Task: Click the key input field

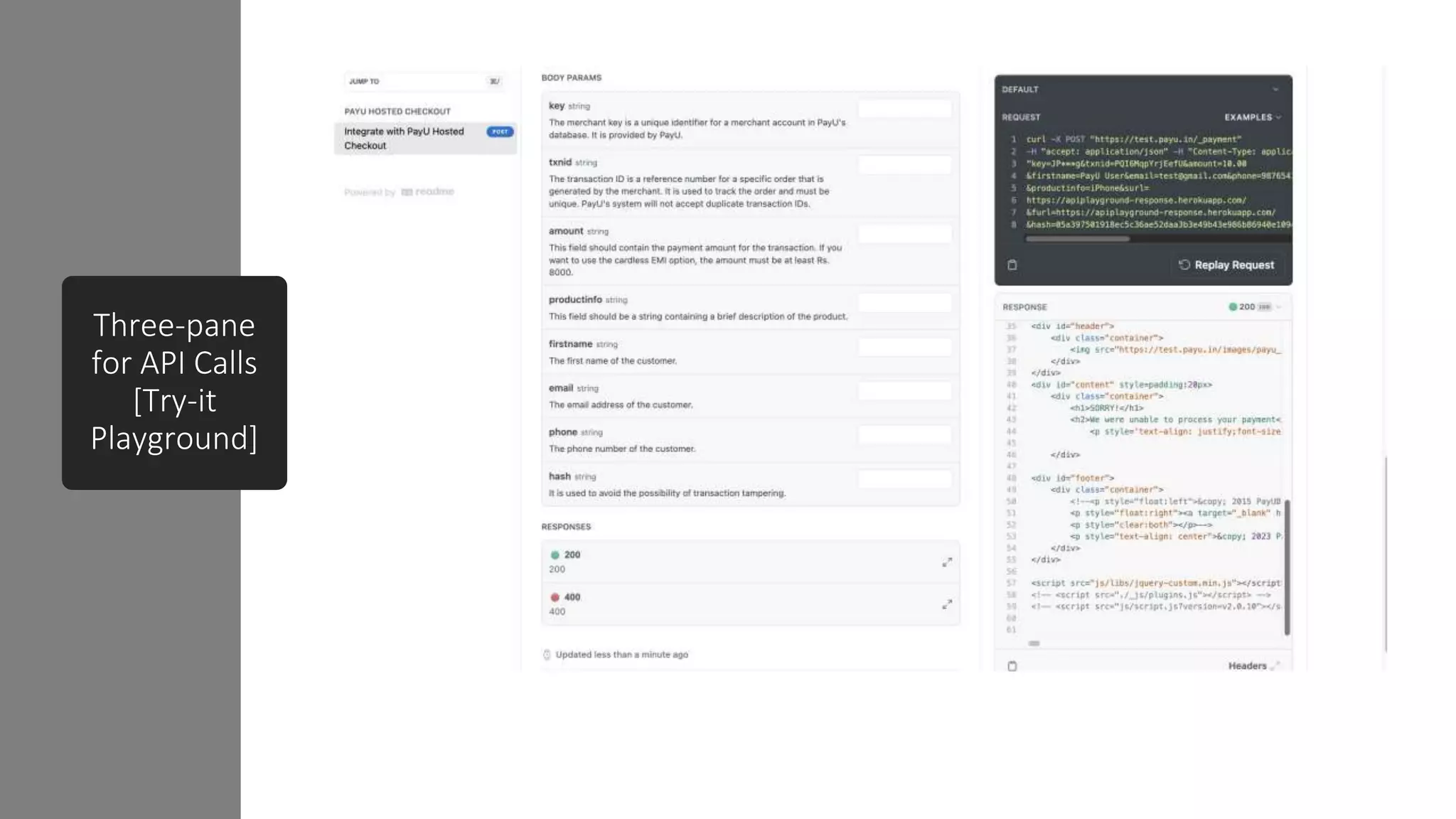Action: point(904,109)
